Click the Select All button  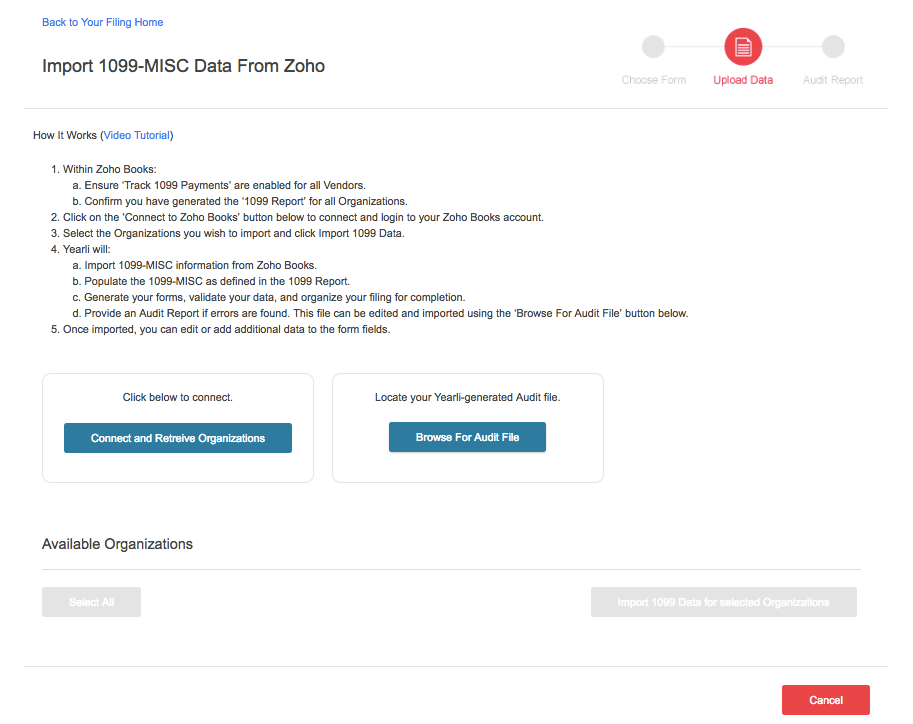pyautogui.click(x=91, y=602)
